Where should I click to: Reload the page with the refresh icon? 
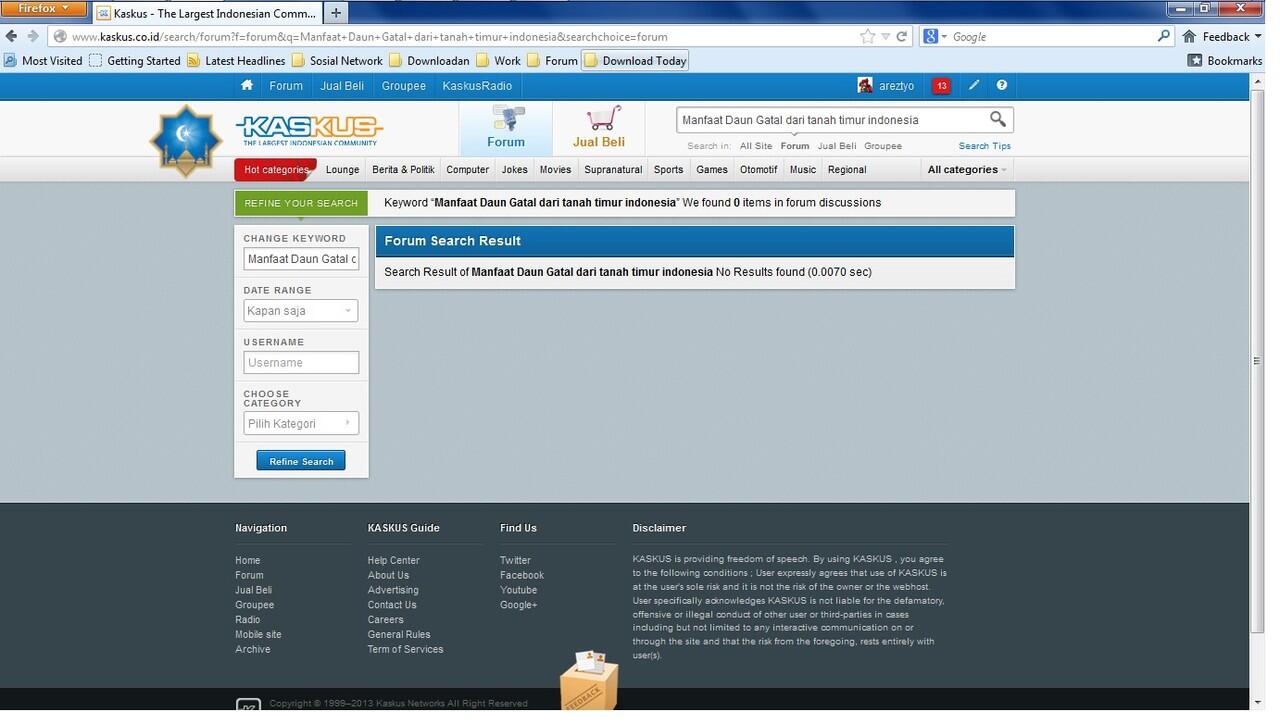[902, 36]
